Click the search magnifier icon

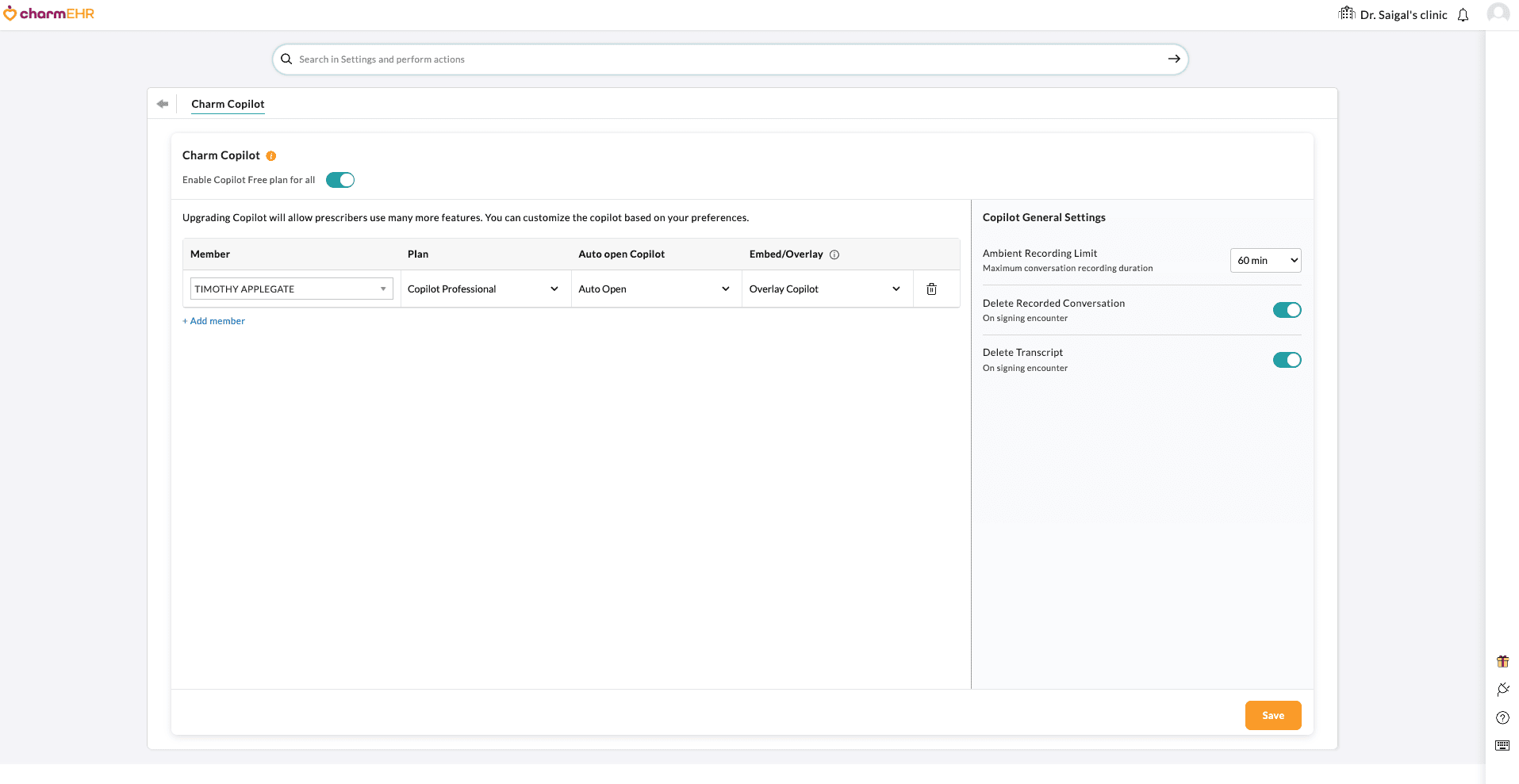click(x=286, y=59)
